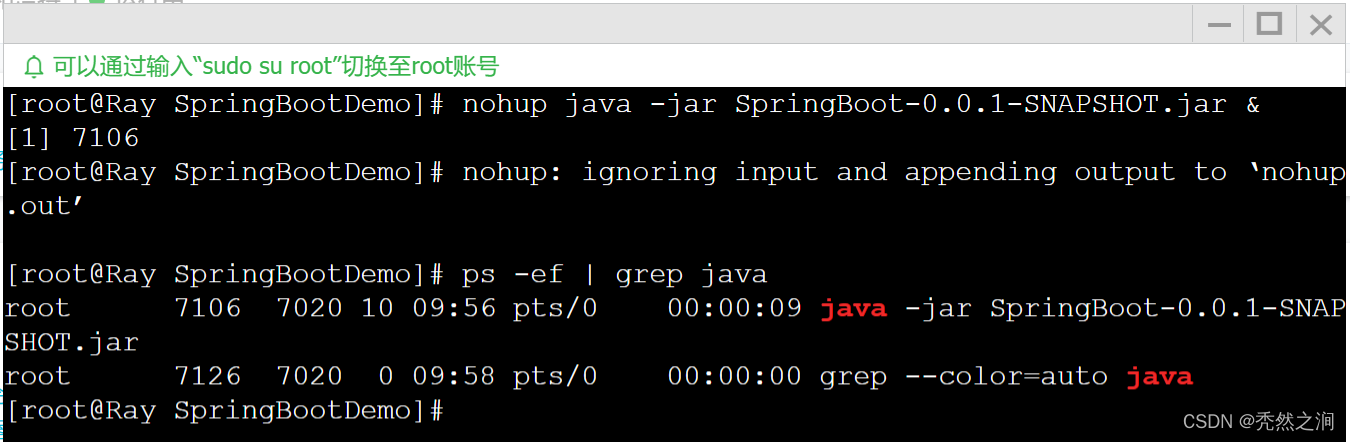Close the terminal window
The width and height of the screenshot is (1350, 442).
pos(1321,24)
